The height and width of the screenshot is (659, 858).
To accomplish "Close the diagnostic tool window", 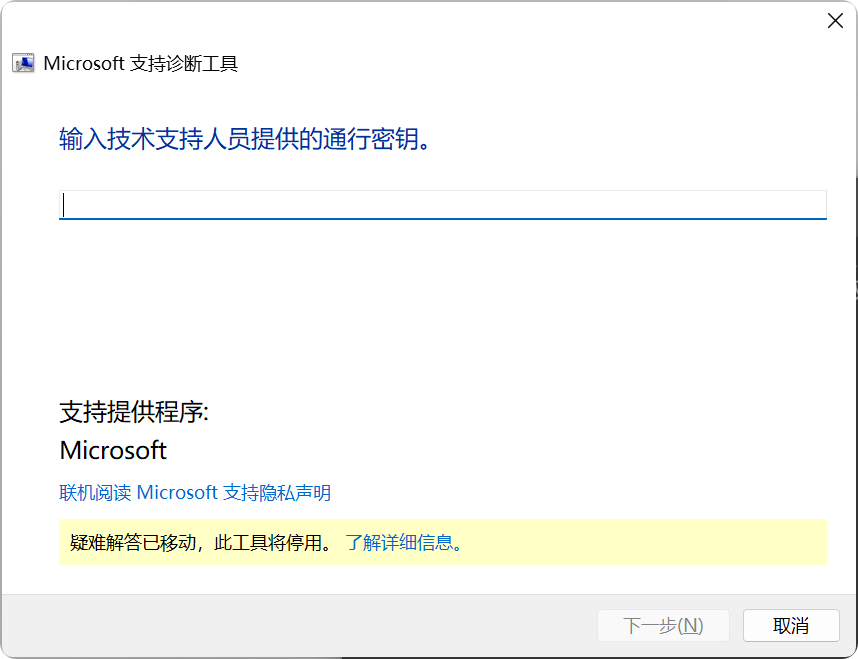I will point(835,21).
